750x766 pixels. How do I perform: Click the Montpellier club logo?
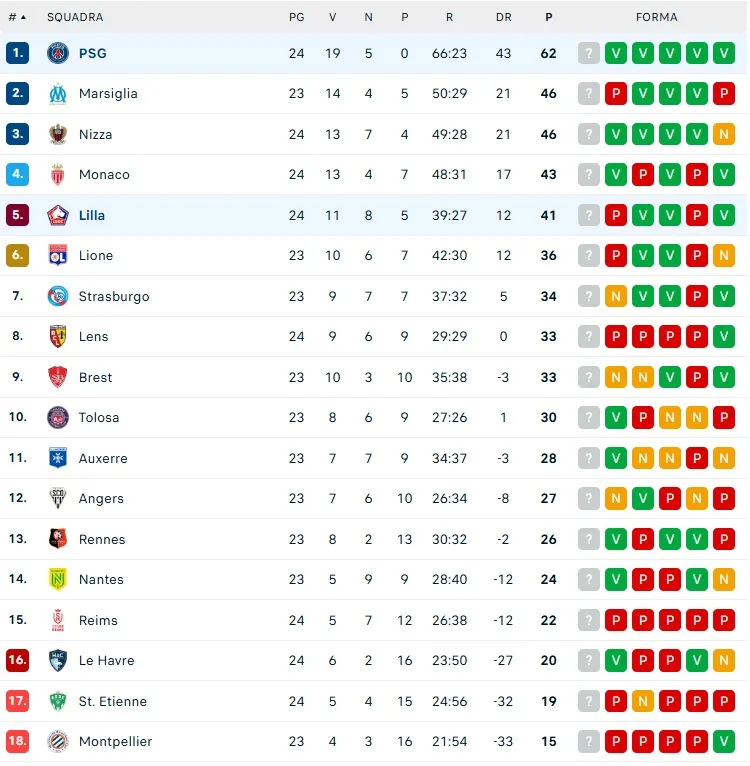[58, 742]
